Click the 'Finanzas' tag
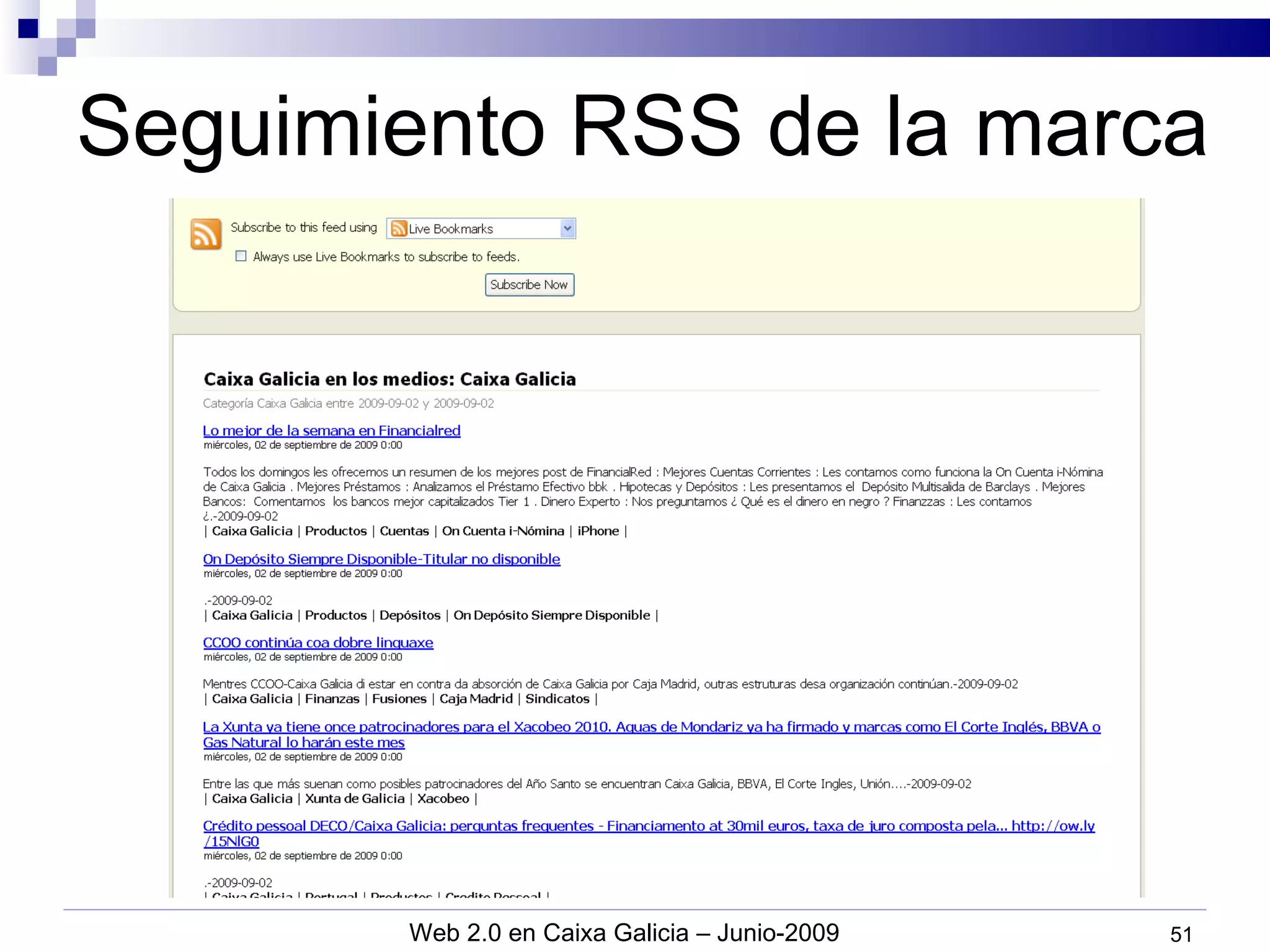The image size is (1270, 952). click(332, 699)
